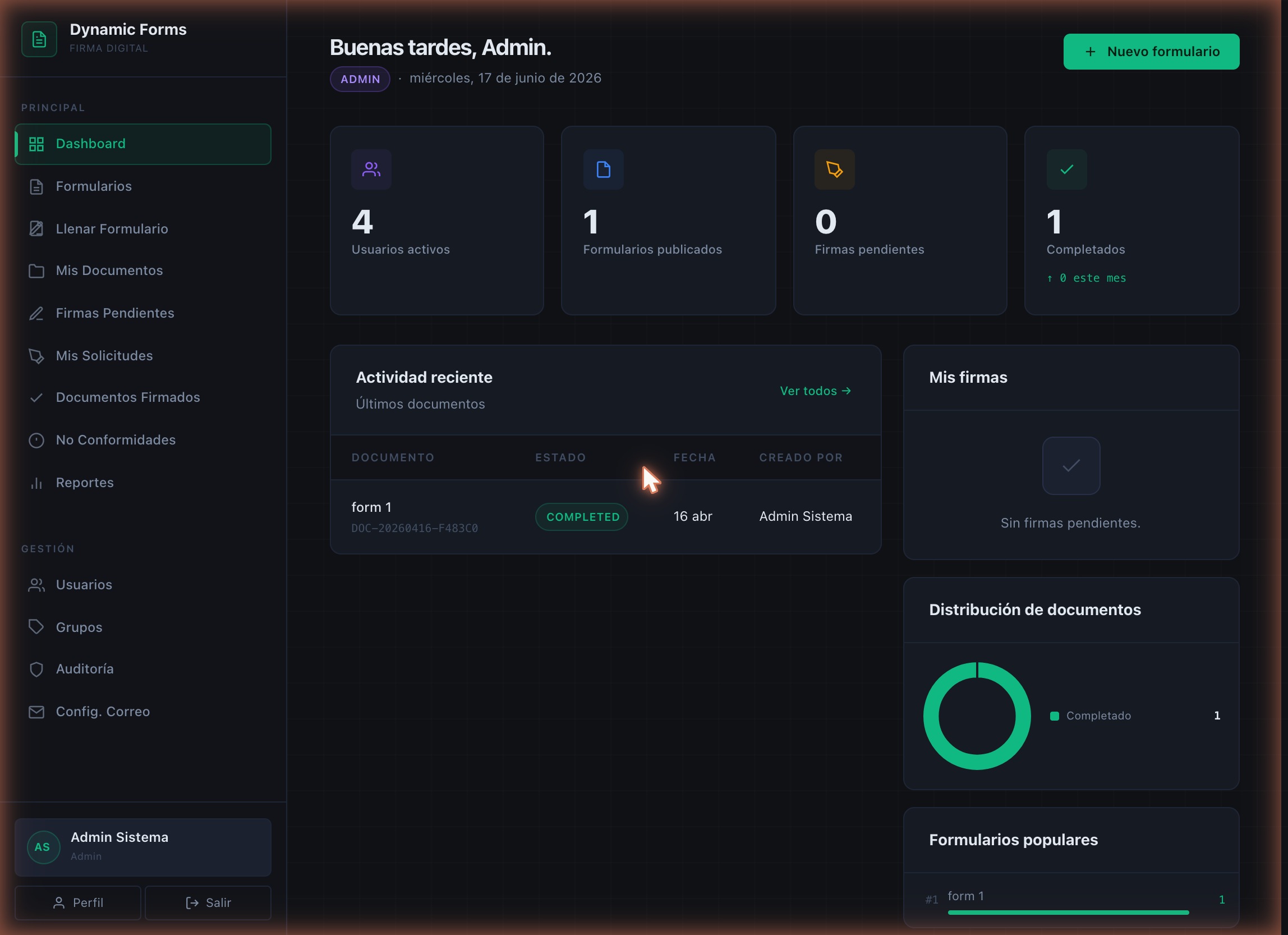Click the "0 este mes" trend text
Image resolution: width=1288 pixels, height=935 pixels.
1087,278
